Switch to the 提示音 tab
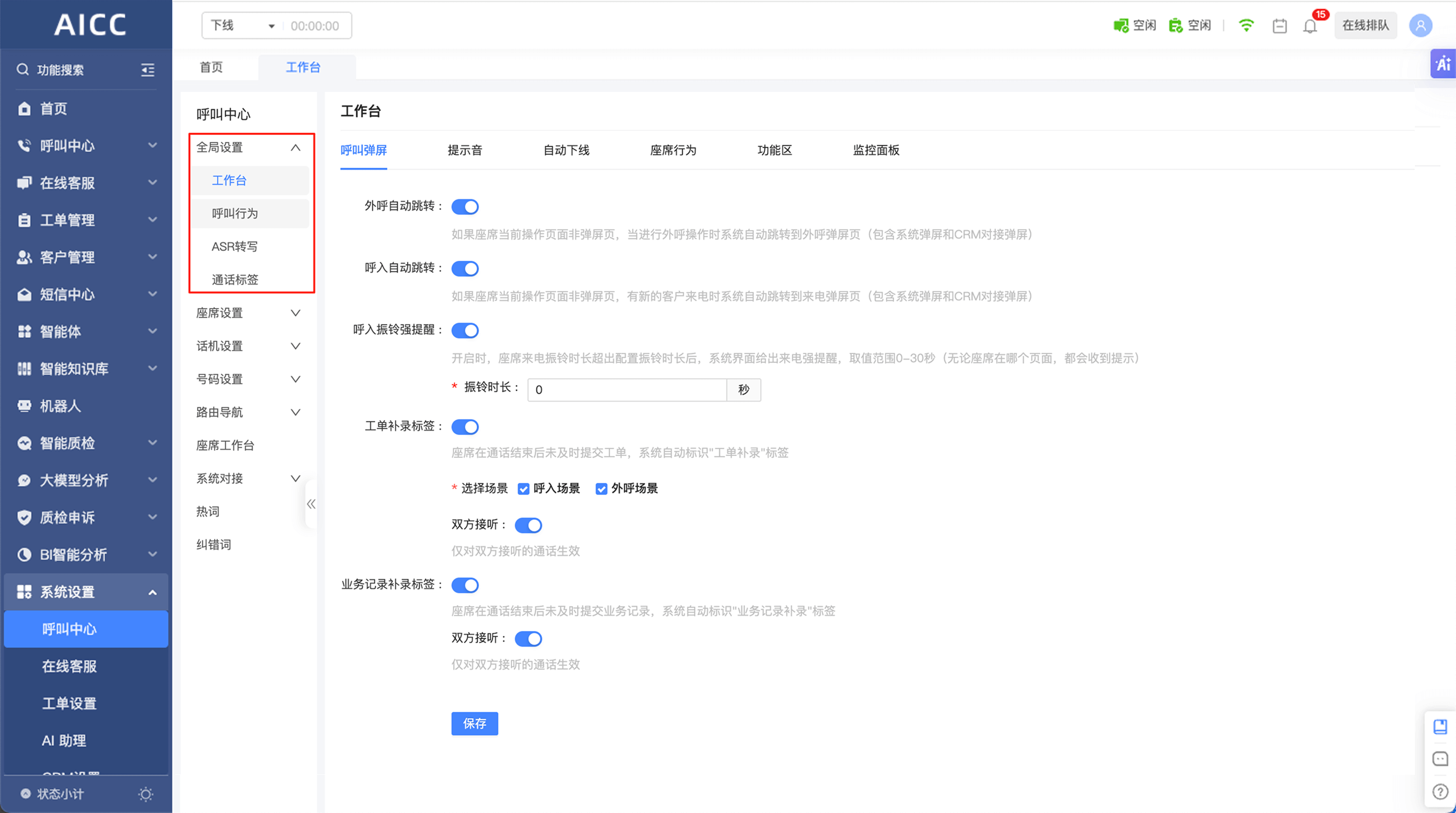 [x=465, y=150]
